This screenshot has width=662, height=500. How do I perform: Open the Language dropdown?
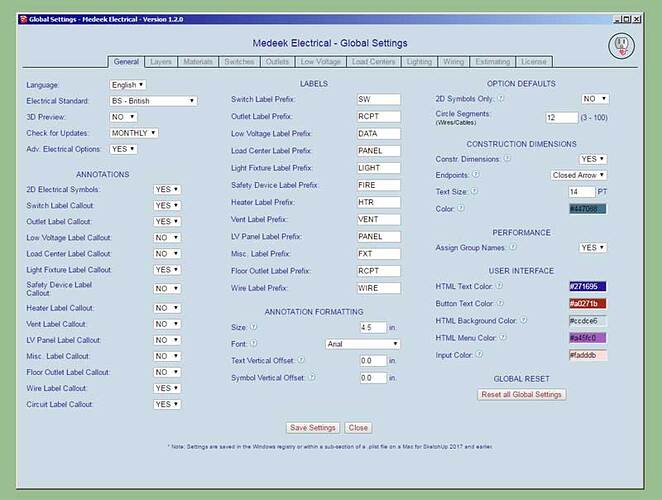pos(128,85)
